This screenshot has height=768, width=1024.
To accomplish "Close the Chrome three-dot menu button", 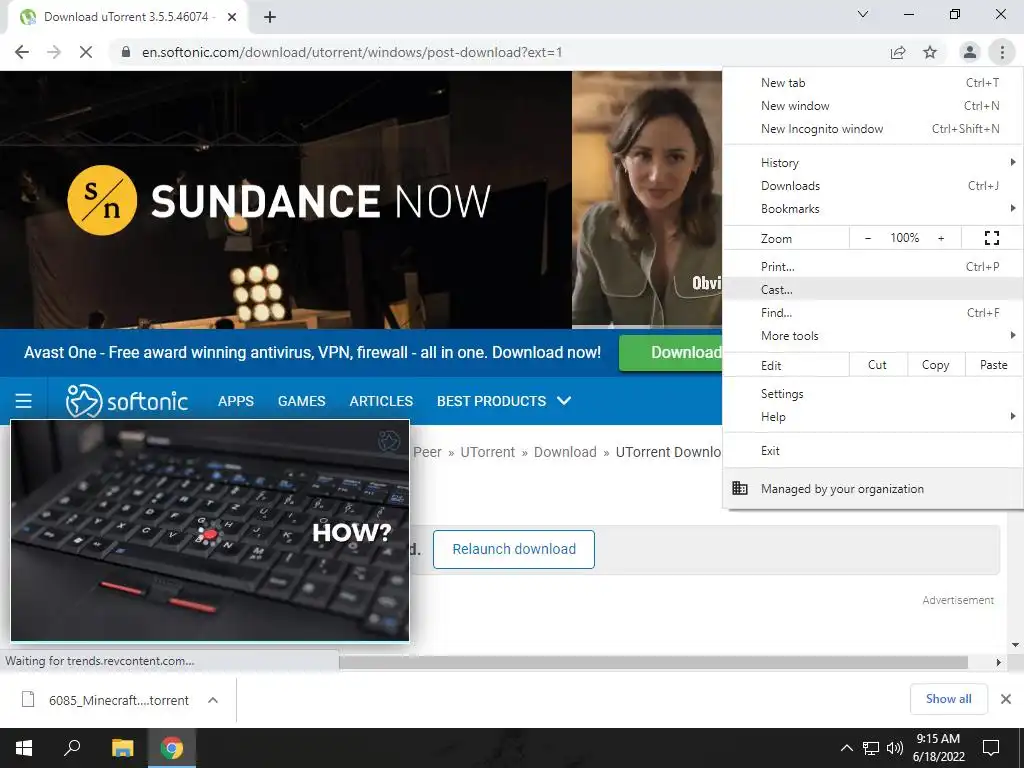I will click(x=1002, y=52).
